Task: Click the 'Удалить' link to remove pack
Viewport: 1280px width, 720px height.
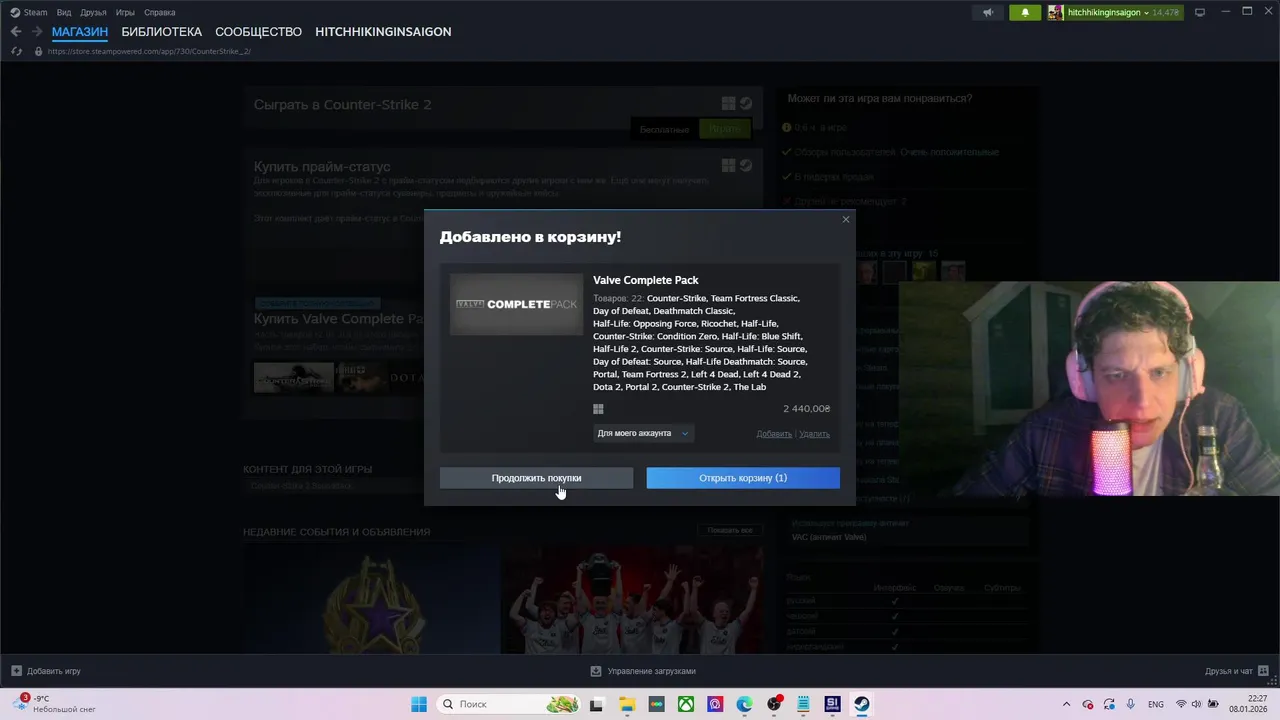Action: [x=814, y=434]
